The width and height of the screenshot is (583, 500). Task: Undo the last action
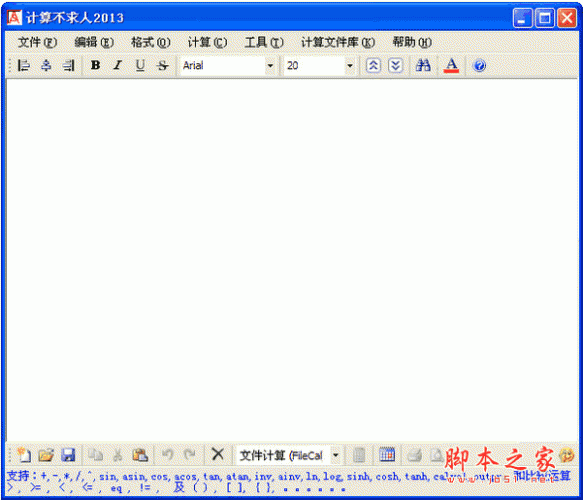(167, 455)
